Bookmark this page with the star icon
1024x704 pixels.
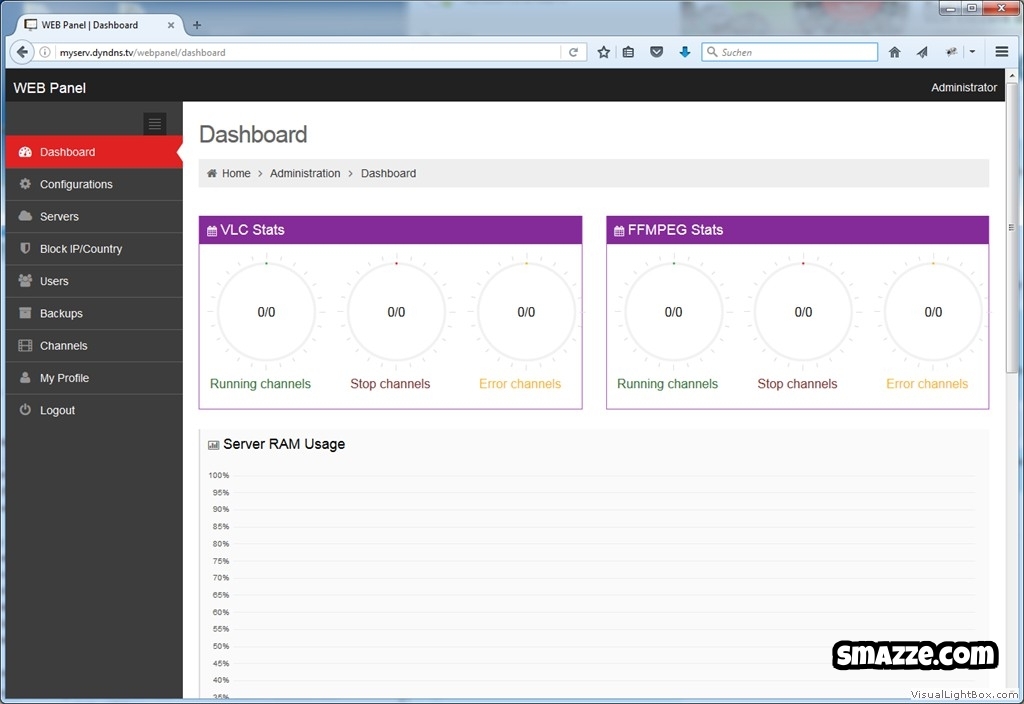pyautogui.click(x=603, y=52)
